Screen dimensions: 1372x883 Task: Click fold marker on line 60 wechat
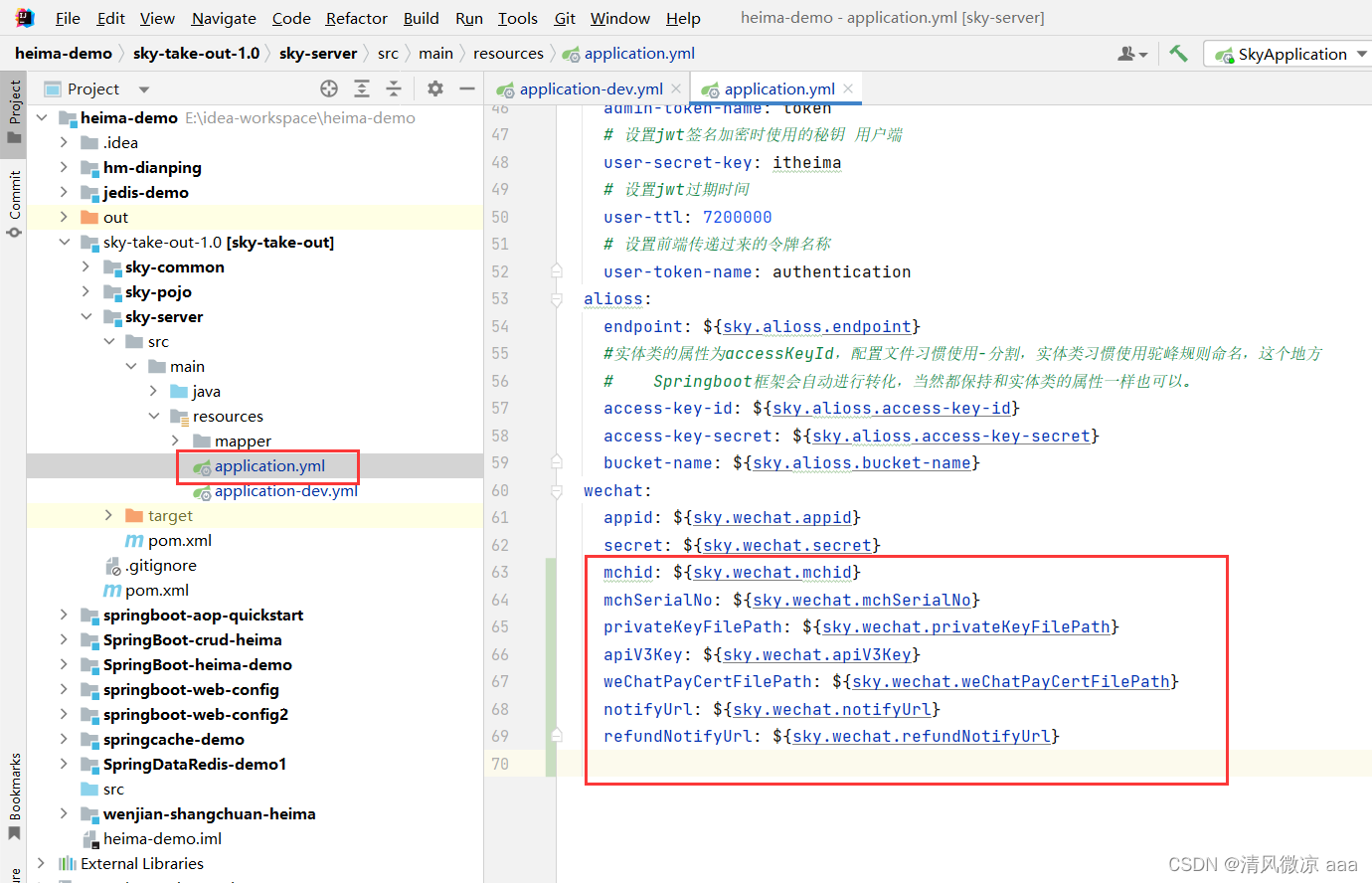pos(557,490)
